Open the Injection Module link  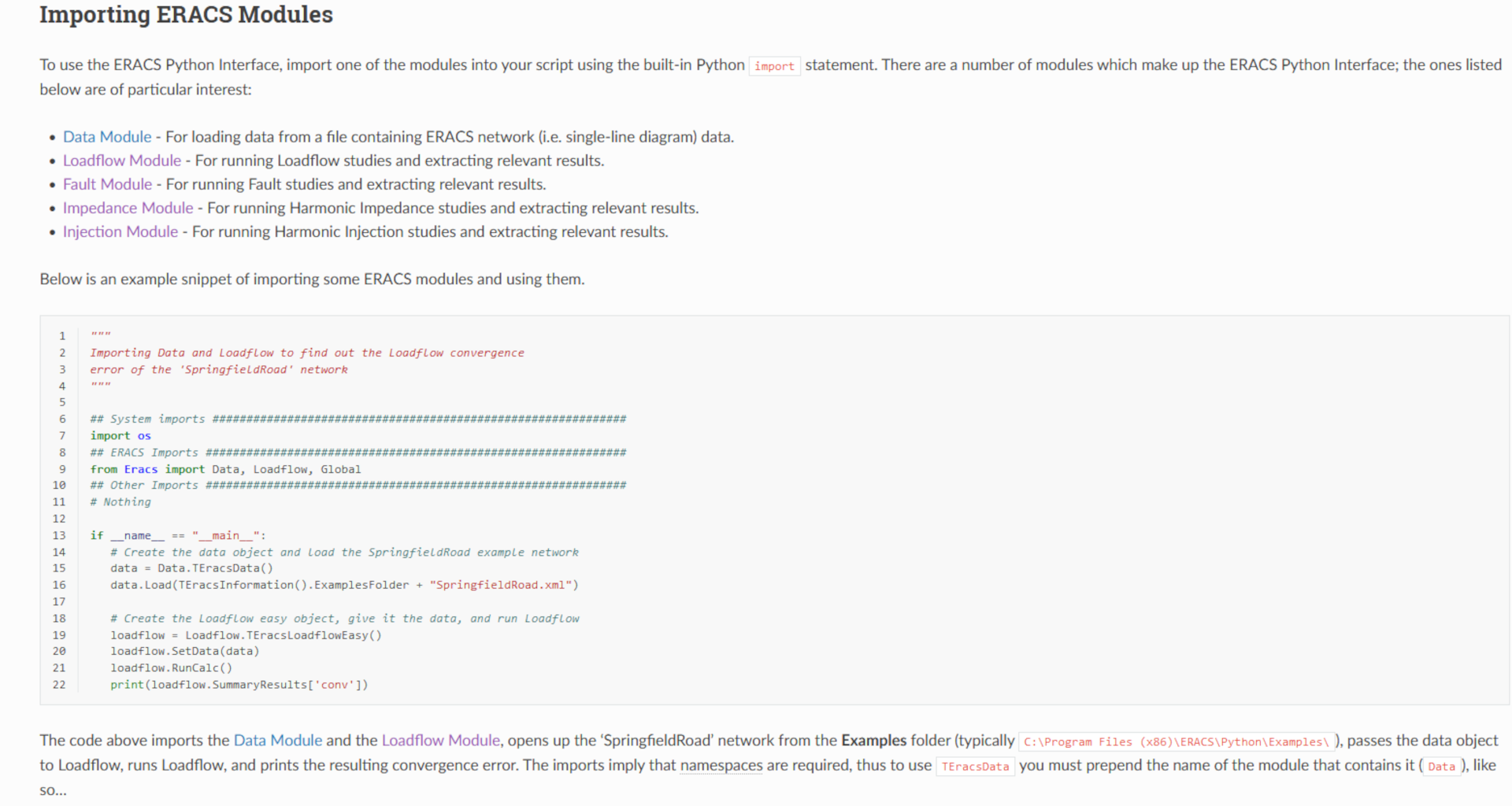coord(120,231)
